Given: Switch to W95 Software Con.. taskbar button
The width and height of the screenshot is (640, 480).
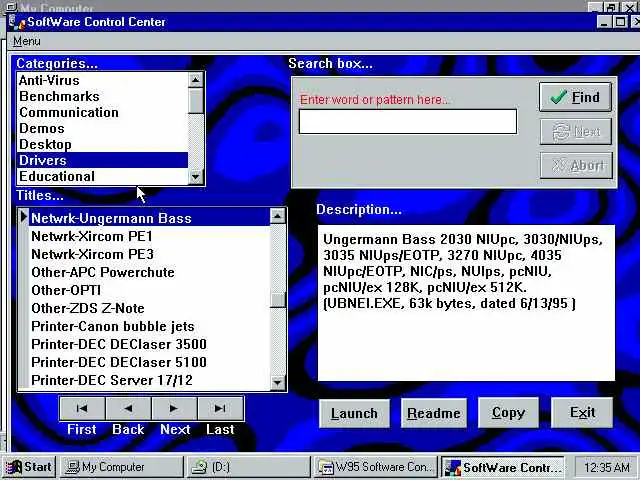Looking at the screenshot, I should 375,467.
